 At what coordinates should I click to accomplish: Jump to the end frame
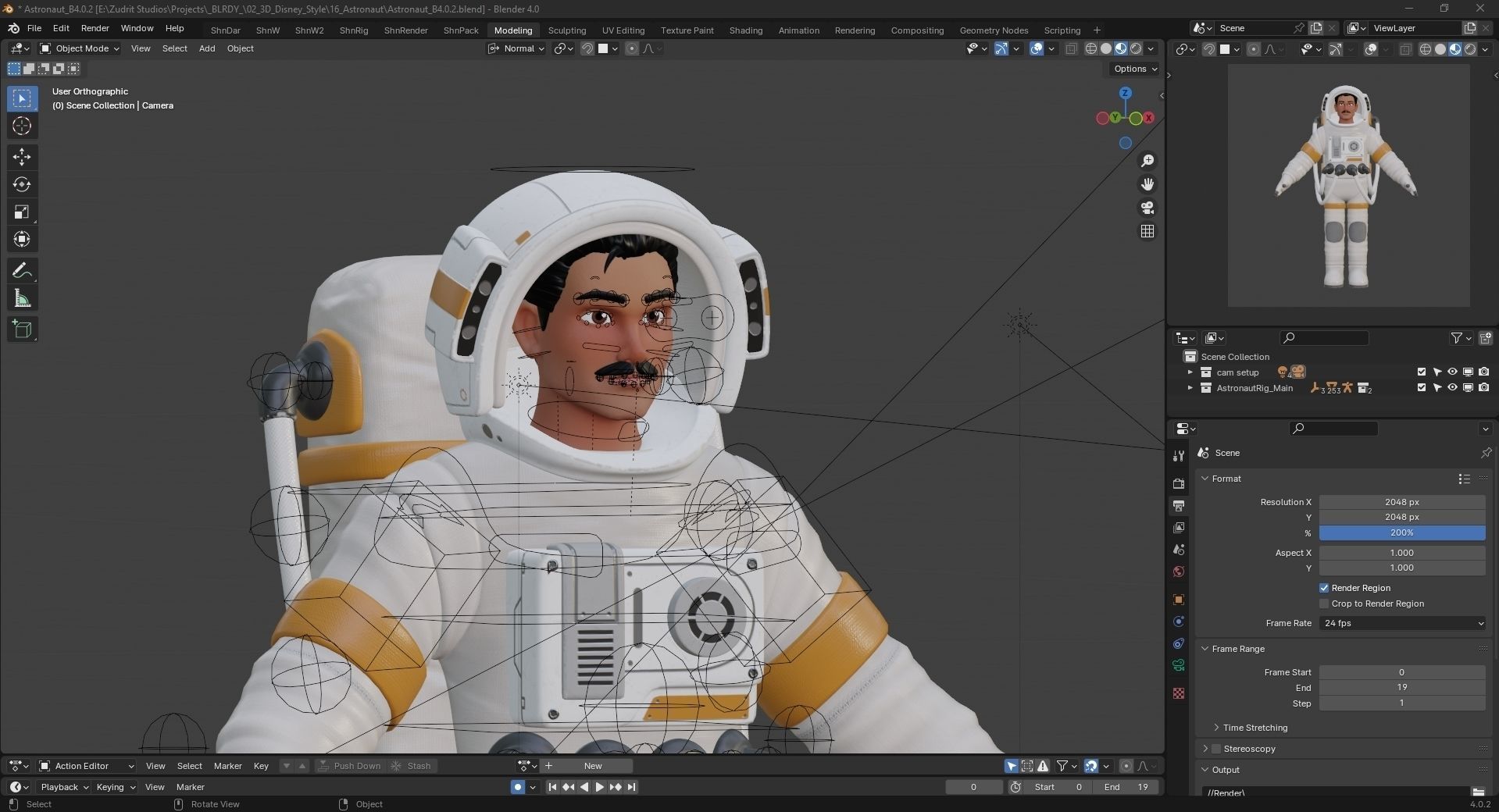tap(631, 787)
